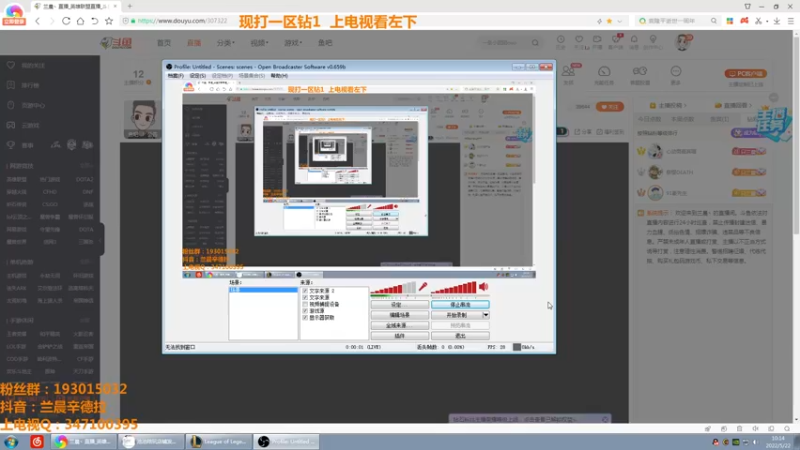Click the Douyu site search magnifier icon
This screenshot has width=800, height=450.
(535, 43)
